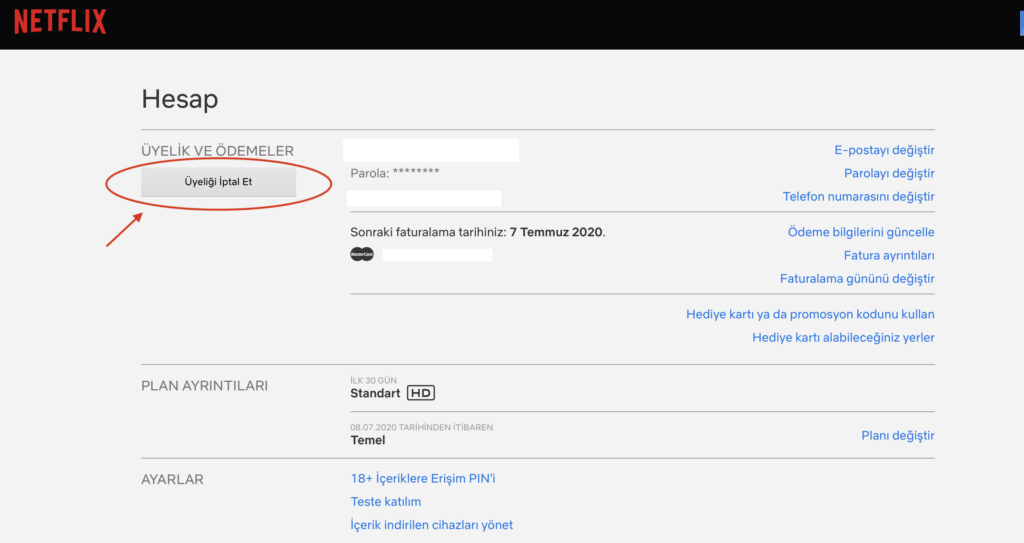
Task: Click the İLK 30 GÜN label
Action: coord(373,380)
